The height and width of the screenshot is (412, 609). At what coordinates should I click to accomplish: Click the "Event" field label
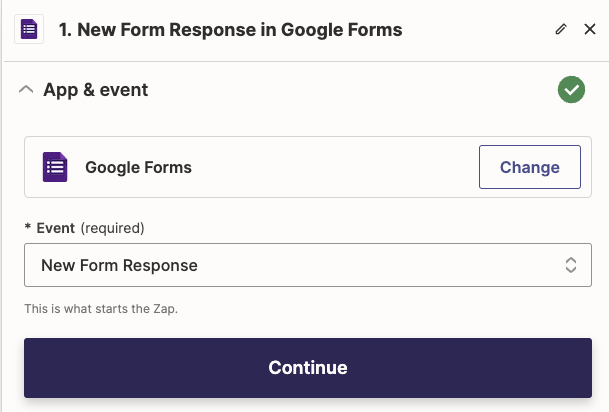[55, 228]
